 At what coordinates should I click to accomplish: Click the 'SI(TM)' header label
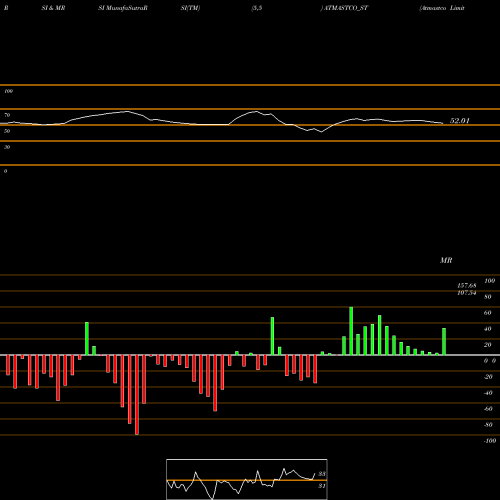[190, 8]
